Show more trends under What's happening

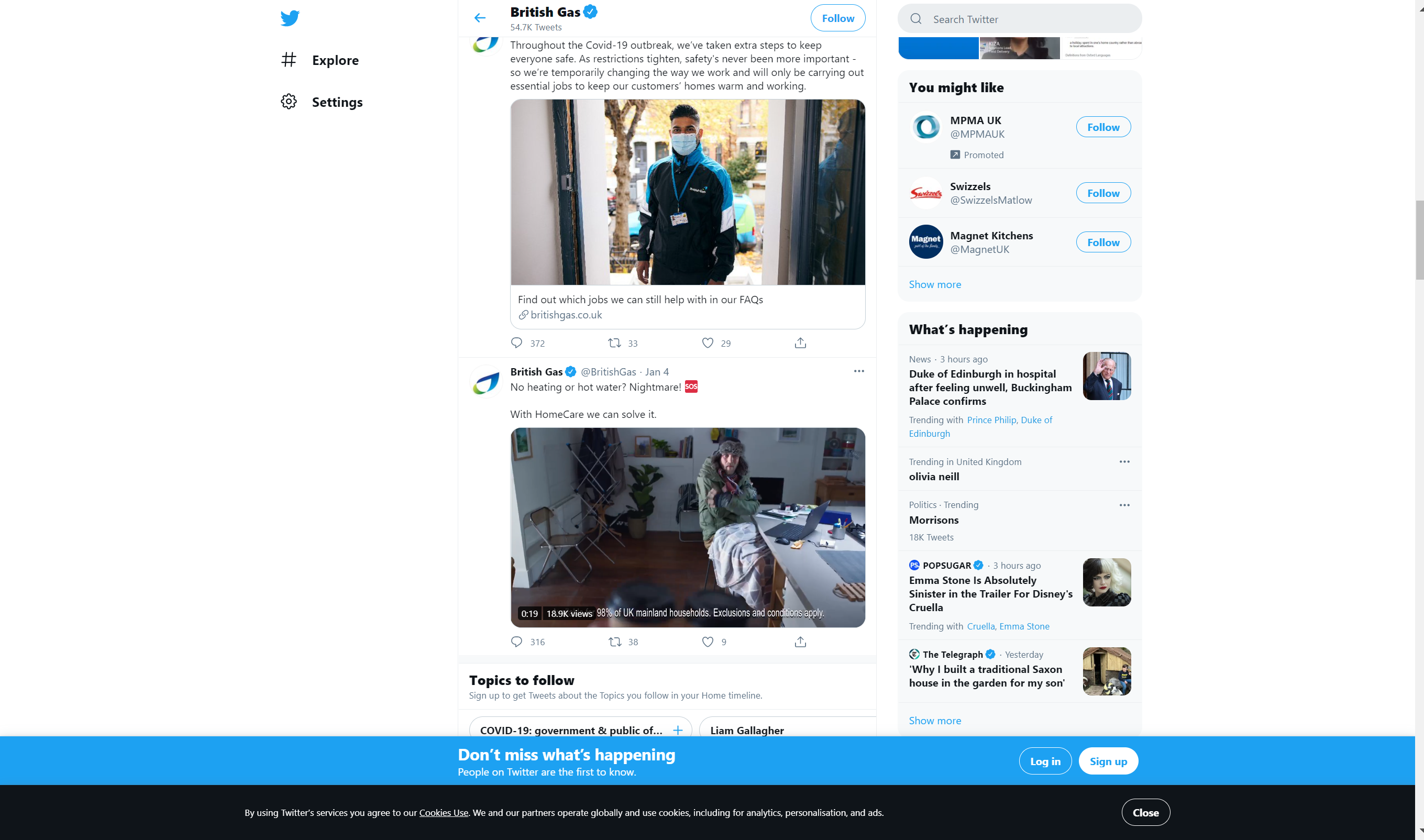coord(934,721)
